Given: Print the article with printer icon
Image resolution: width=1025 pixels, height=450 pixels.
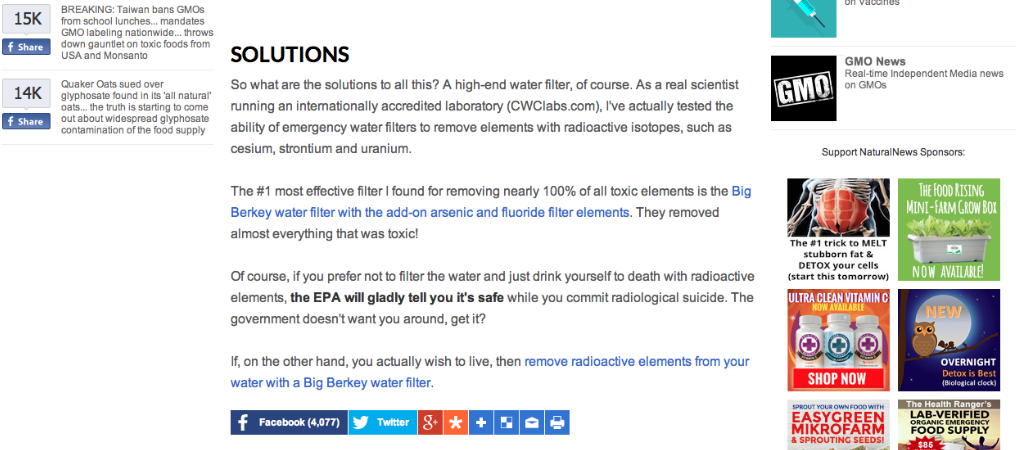Looking at the screenshot, I should (557, 423).
